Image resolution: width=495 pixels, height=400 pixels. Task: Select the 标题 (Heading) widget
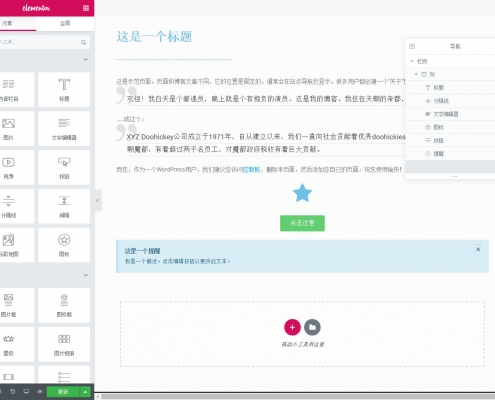[x=64, y=89]
